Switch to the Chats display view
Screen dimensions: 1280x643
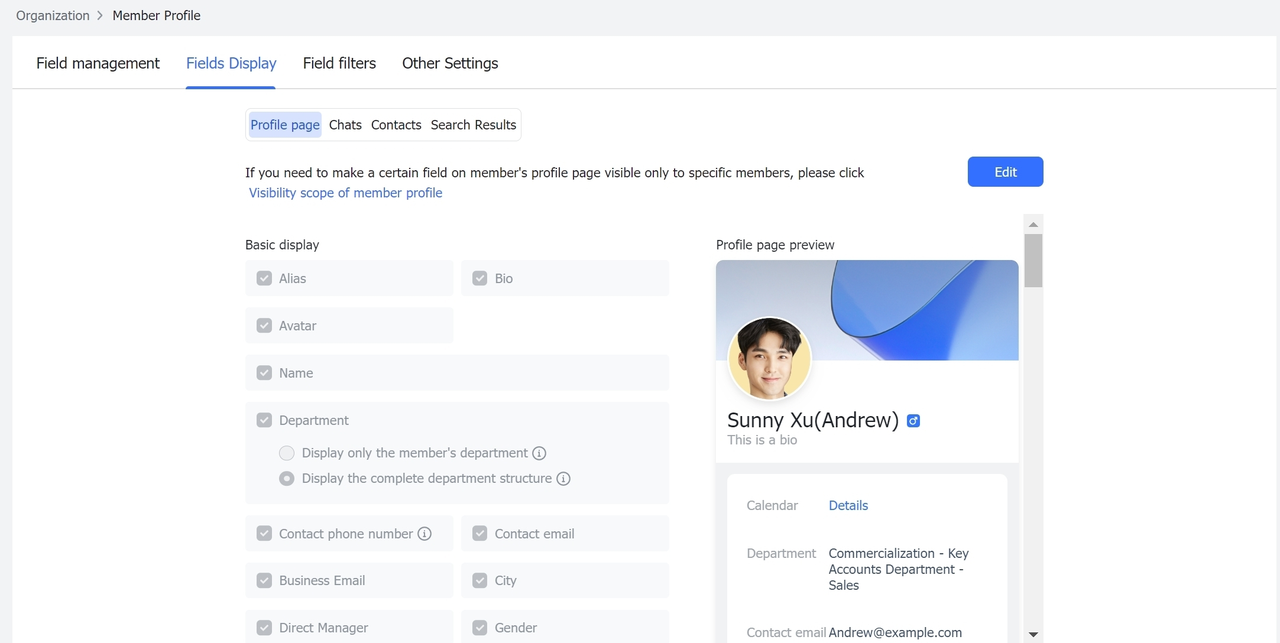pyautogui.click(x=345, y=125)
